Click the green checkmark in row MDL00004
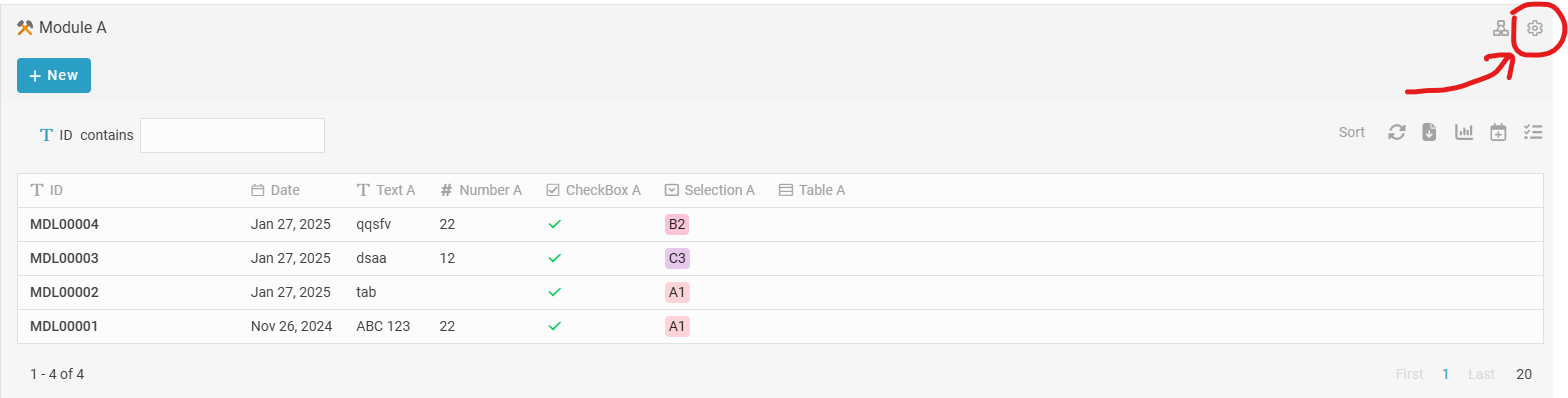Viewport: 1568px width, 398px height. point(554,224)
